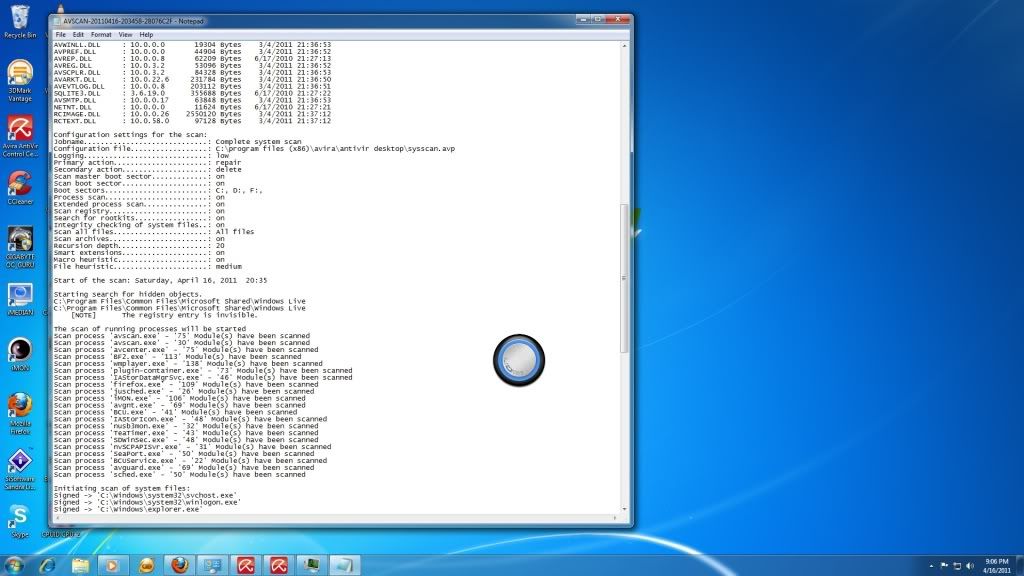
Task: Click the 'C:\Windows\explorer.exe' signed line
Action: [x=127, y=509]
